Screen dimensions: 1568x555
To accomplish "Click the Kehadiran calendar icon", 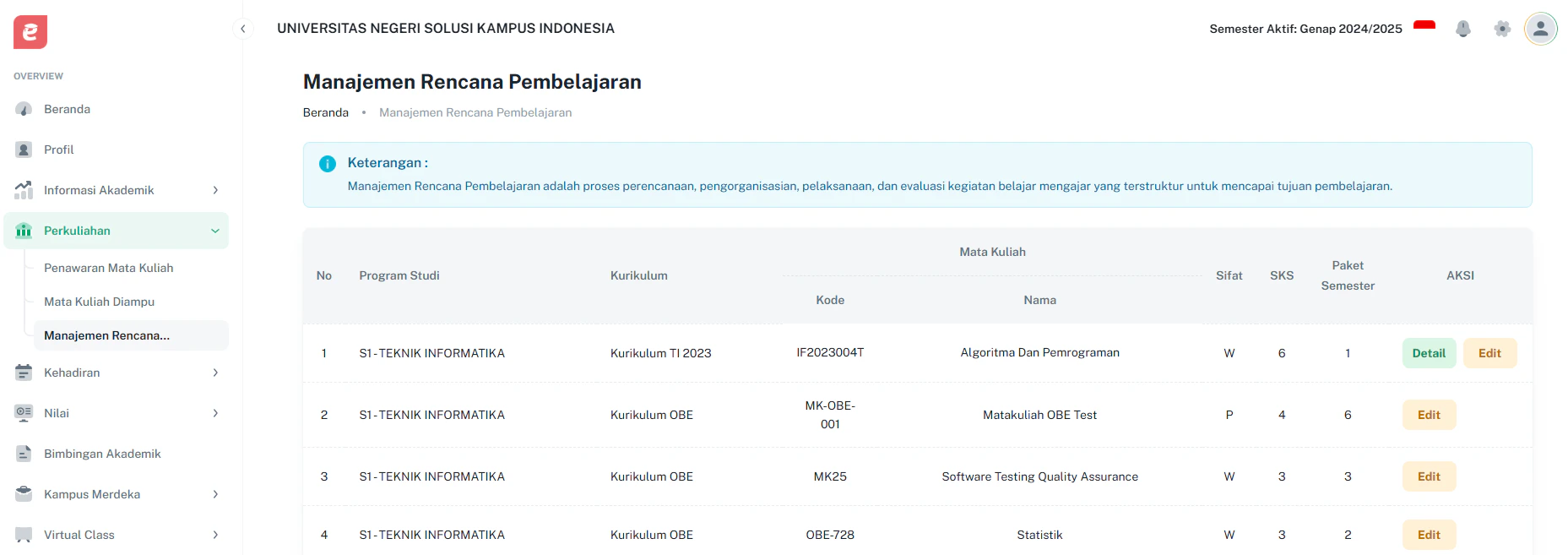I will coord(24,373).
